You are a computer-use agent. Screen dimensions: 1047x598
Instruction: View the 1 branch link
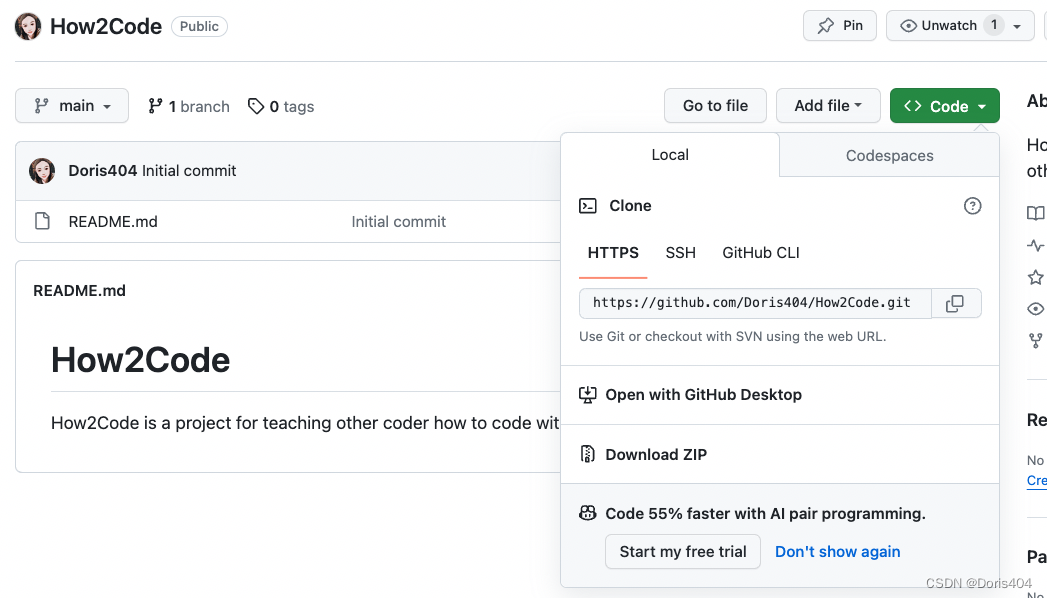click(x=189, y=106)
